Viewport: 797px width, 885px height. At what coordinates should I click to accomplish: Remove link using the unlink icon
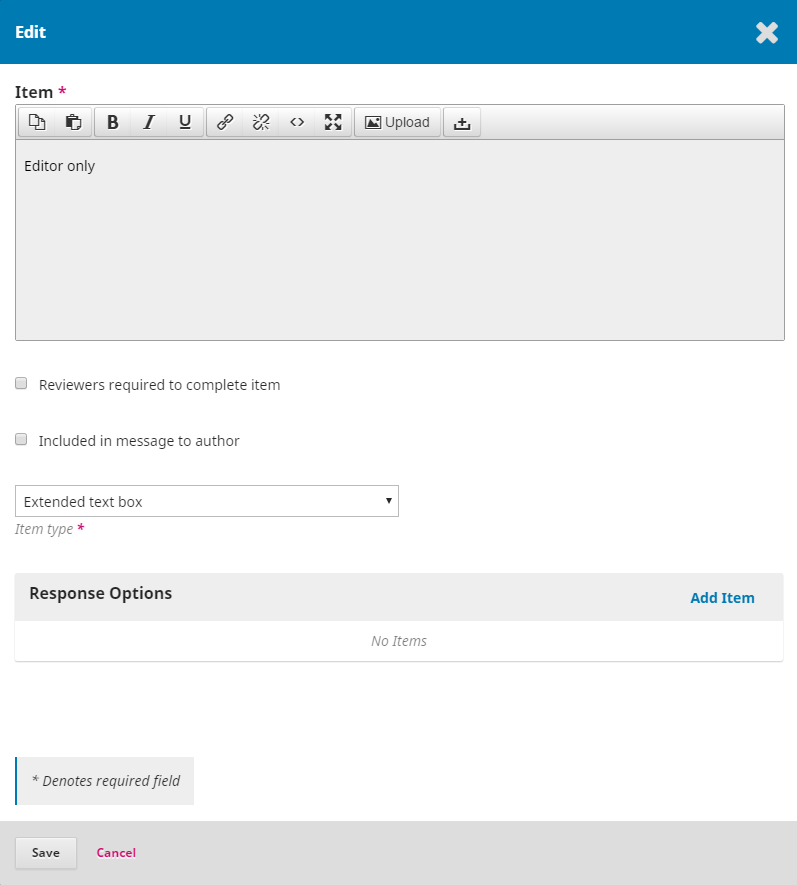[x=261, y=122]
